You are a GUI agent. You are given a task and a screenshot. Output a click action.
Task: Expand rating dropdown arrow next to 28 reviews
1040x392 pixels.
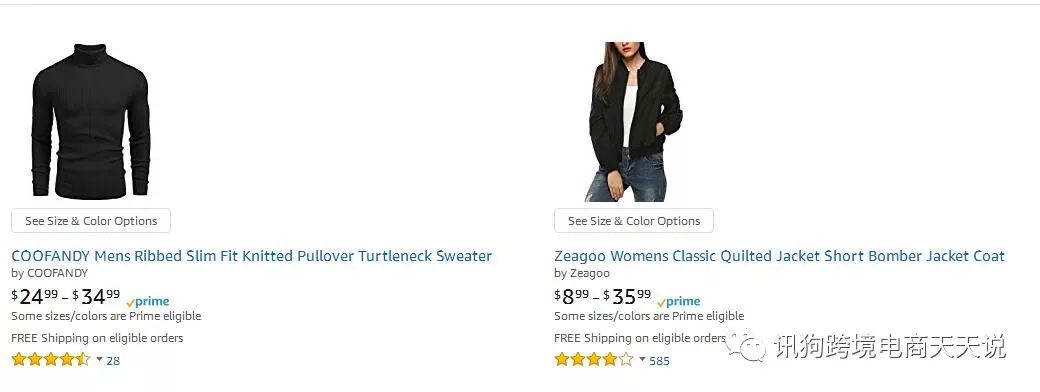pos(99,359)
